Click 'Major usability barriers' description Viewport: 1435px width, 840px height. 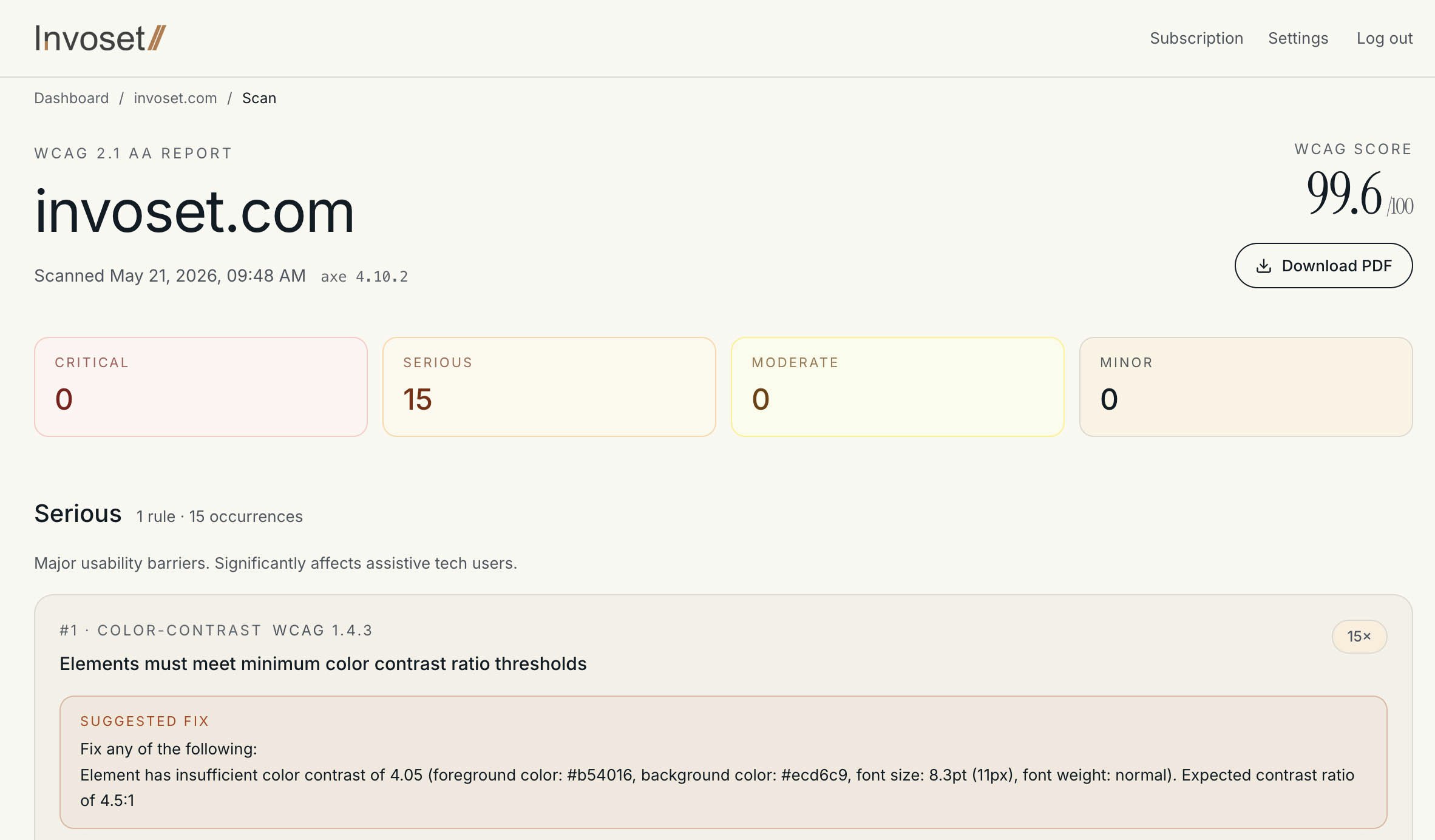[276, 563]
